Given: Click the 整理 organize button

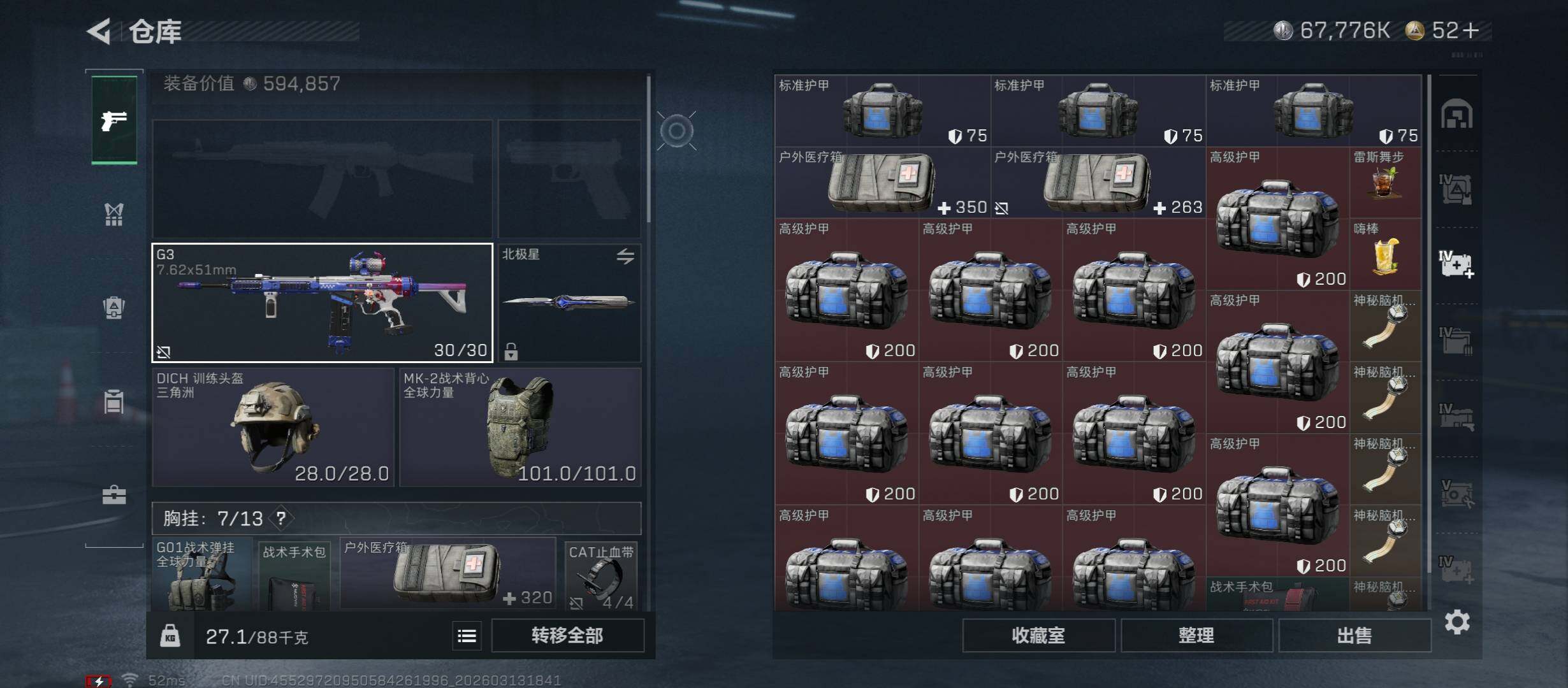Looking at the screenshot, I should pyautogui.click(x=1196, y=635).
